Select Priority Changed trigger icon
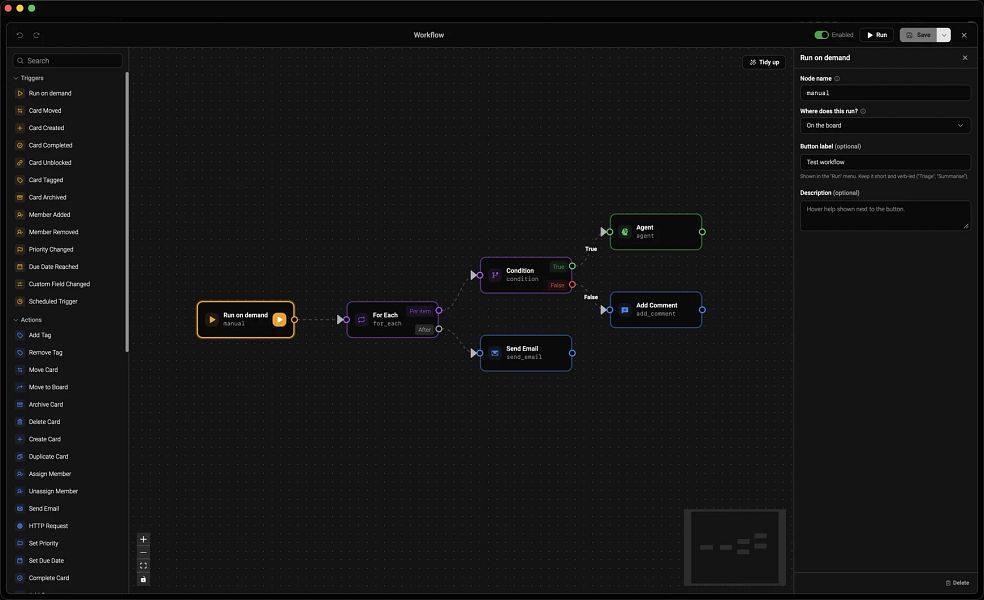 pyautogui.click(x=20, y=250)
